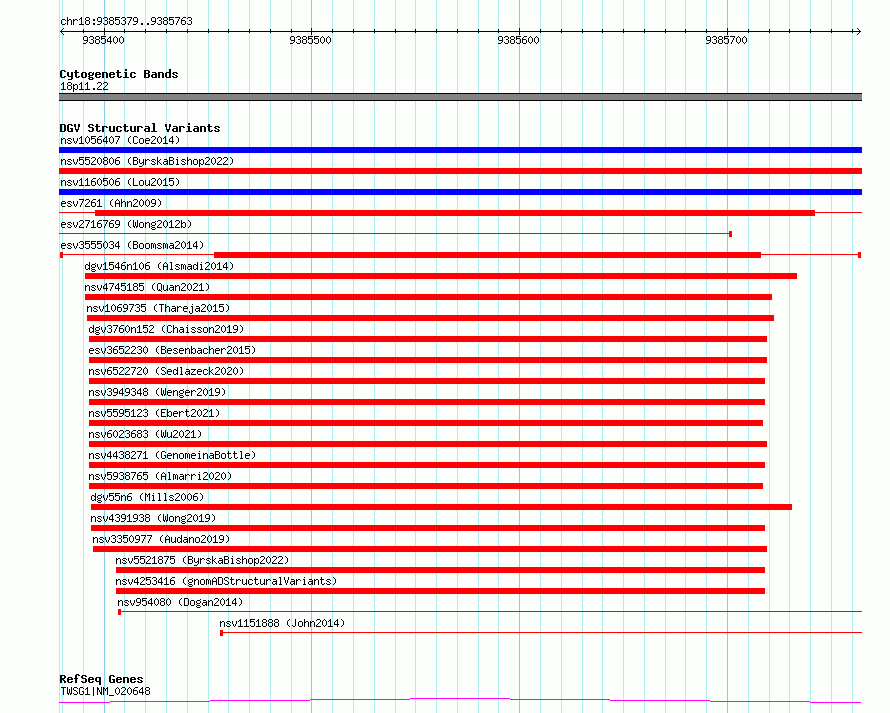Click the gray 18p11.22 cytogenetic band bar
Screen dimensions: 890x713
(460, 97)
